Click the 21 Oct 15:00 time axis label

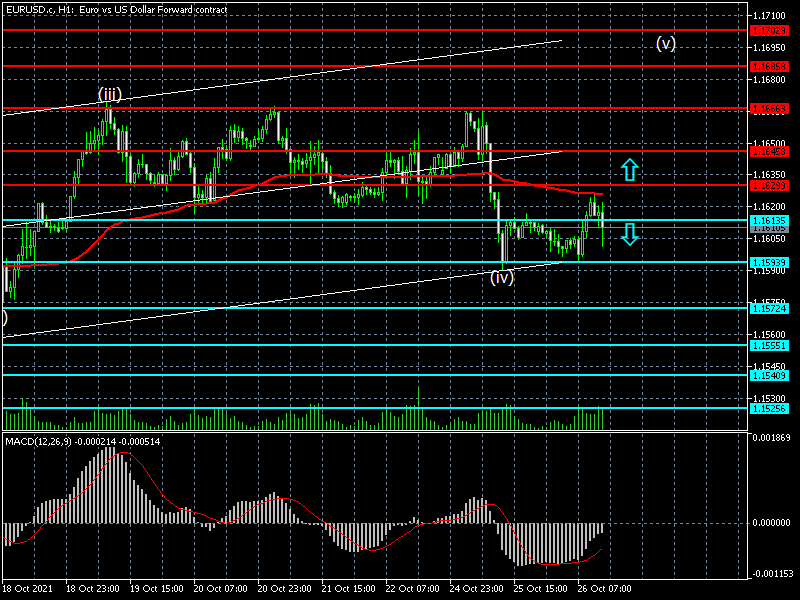point(351,589)
